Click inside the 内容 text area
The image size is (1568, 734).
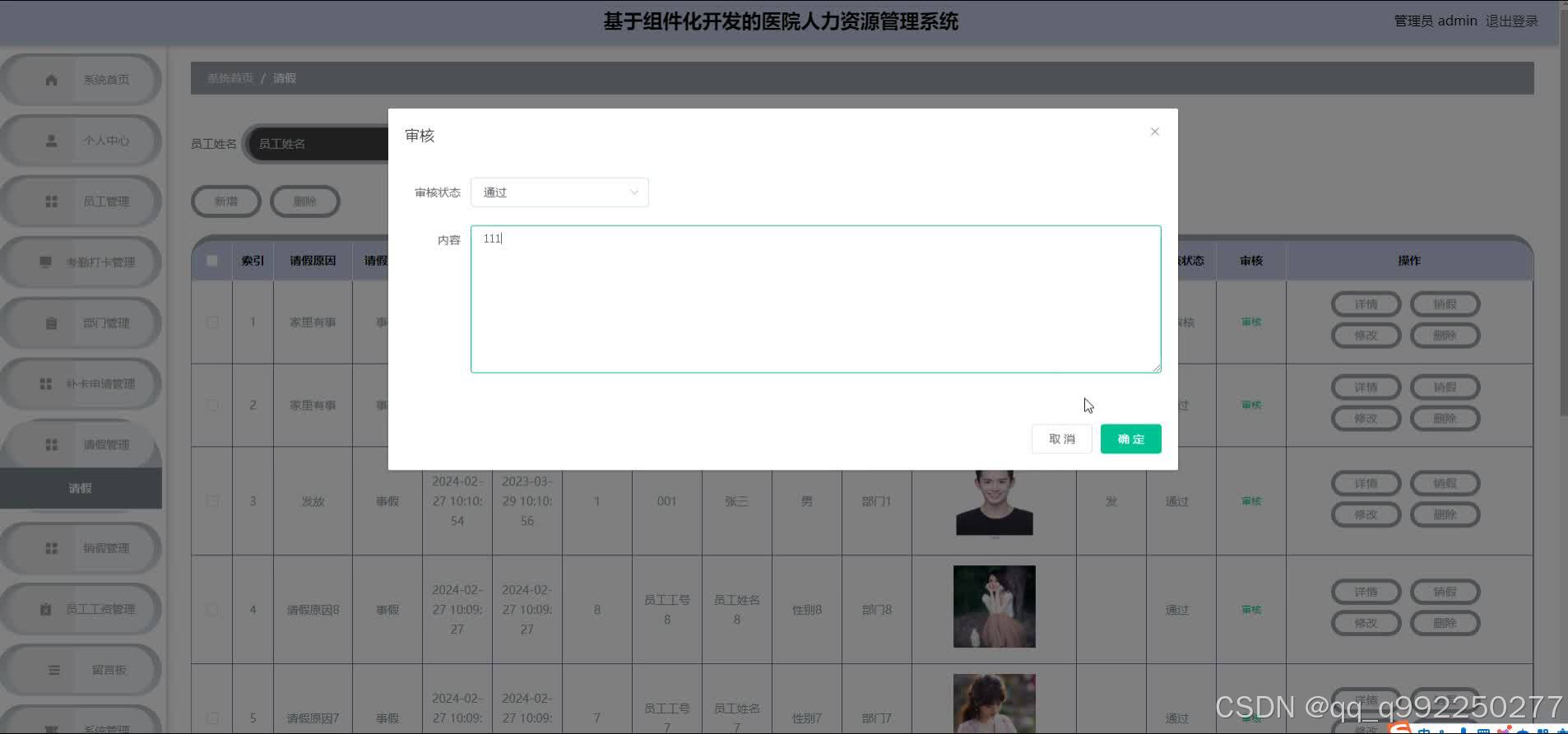pos(815,300)
